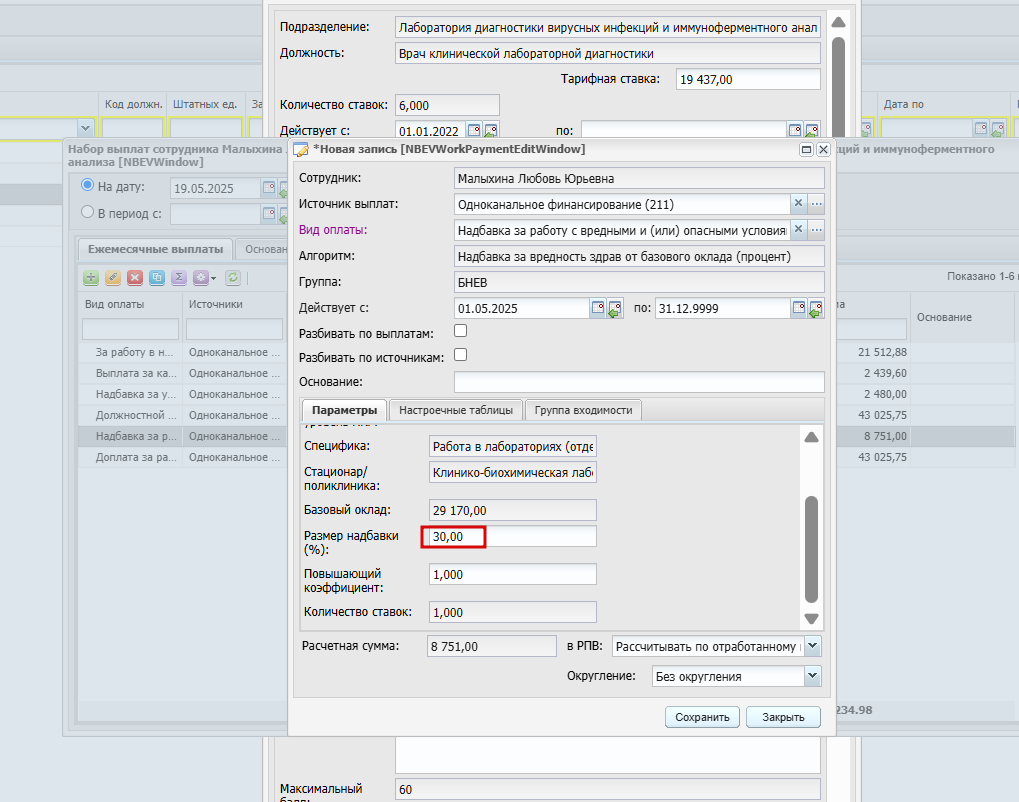Toggle the Разбивать по источникам checkbox
This screenshot has width=1019, height=802.
click(x=461, y=355)
